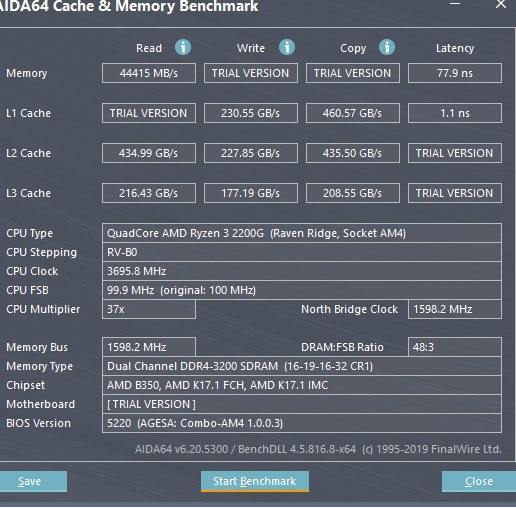
Task: Click the Copy info icon
Action: pos(387,47)
